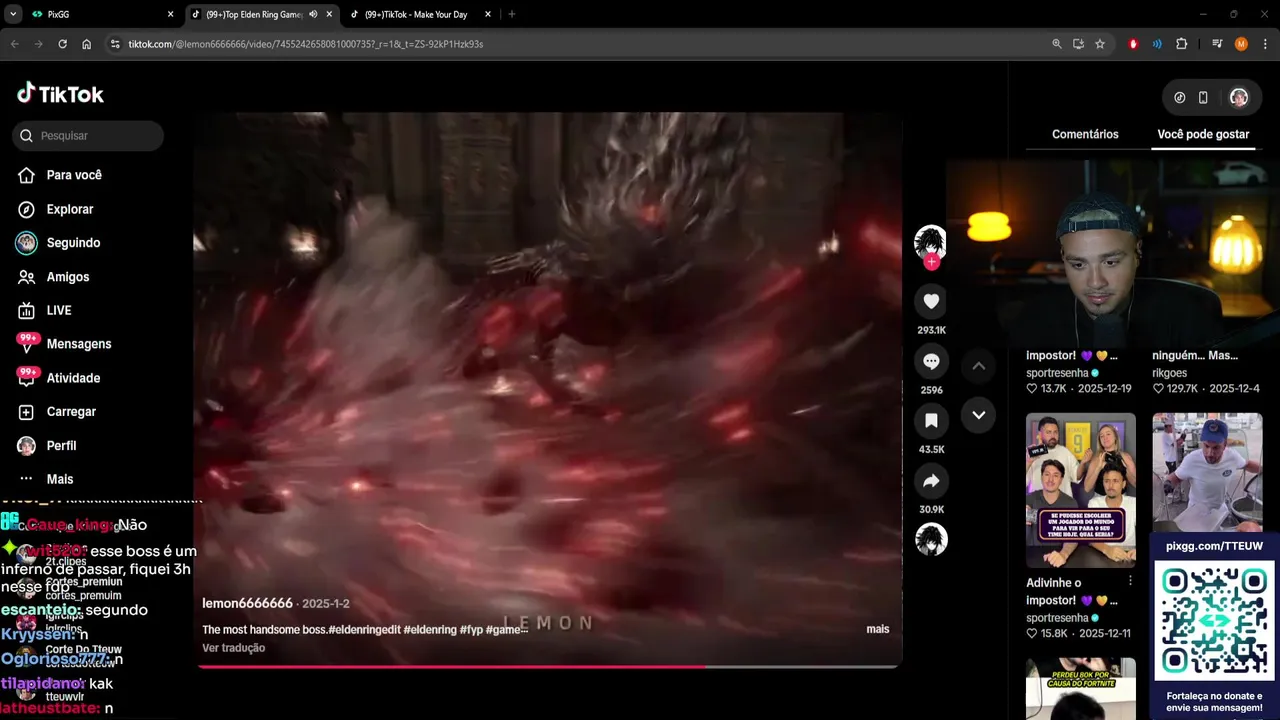1280x720 pixels.
Task: Open a new browser tab
Action: pyautogui.click(x=512, y=14)
